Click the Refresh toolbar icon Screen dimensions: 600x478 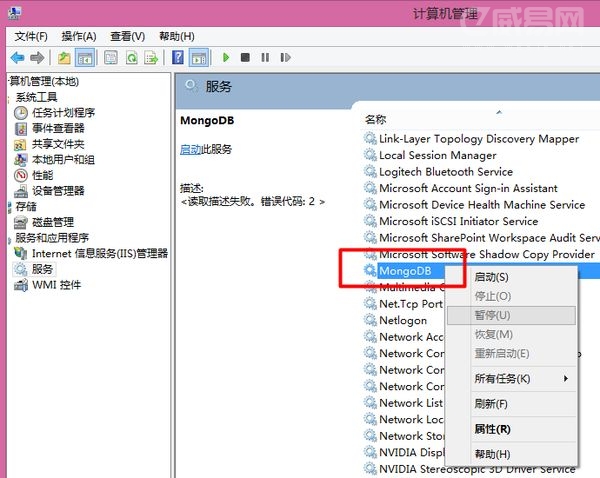(x=132, y=58)
